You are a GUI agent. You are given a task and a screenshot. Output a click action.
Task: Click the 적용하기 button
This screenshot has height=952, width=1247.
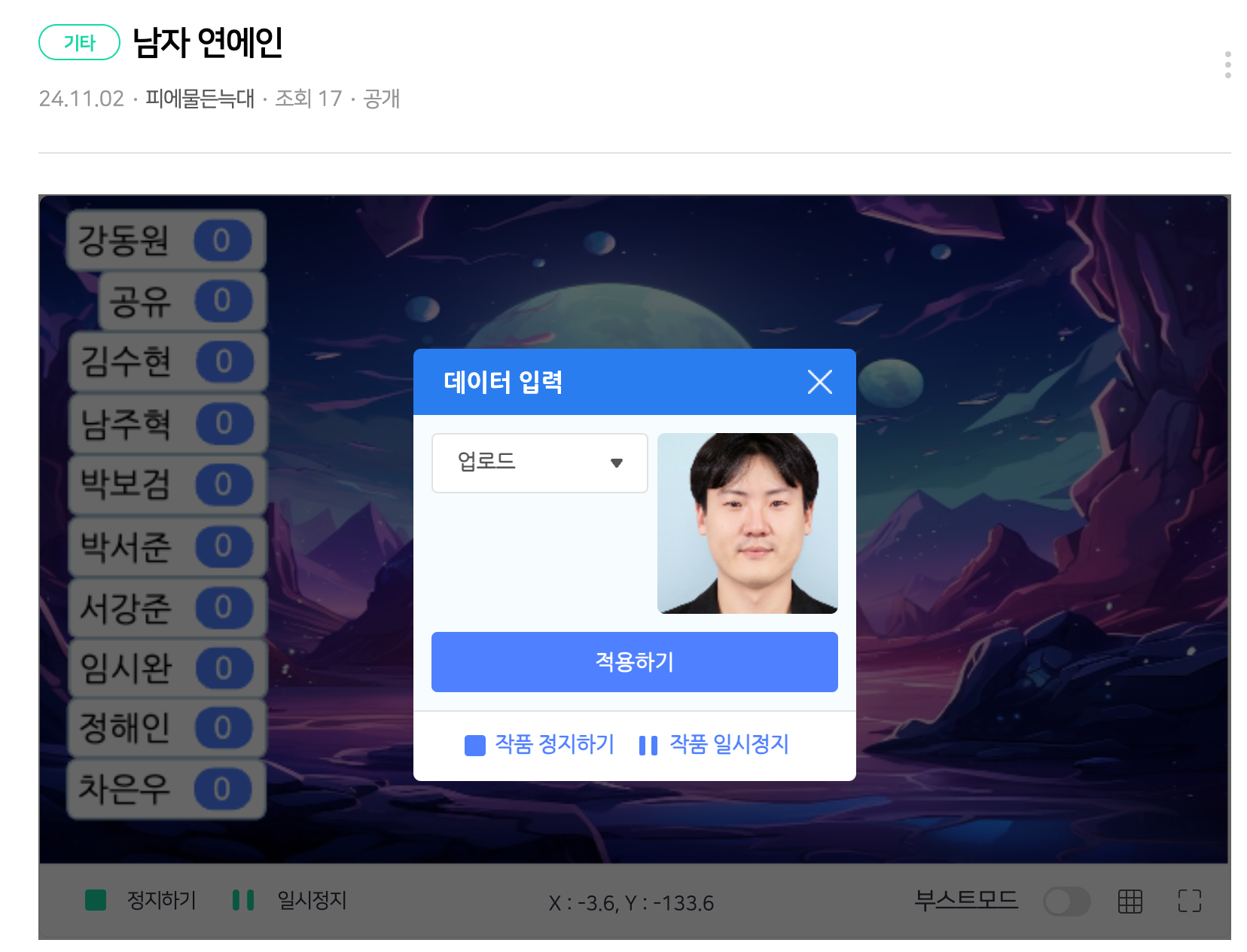coord(634,662)
